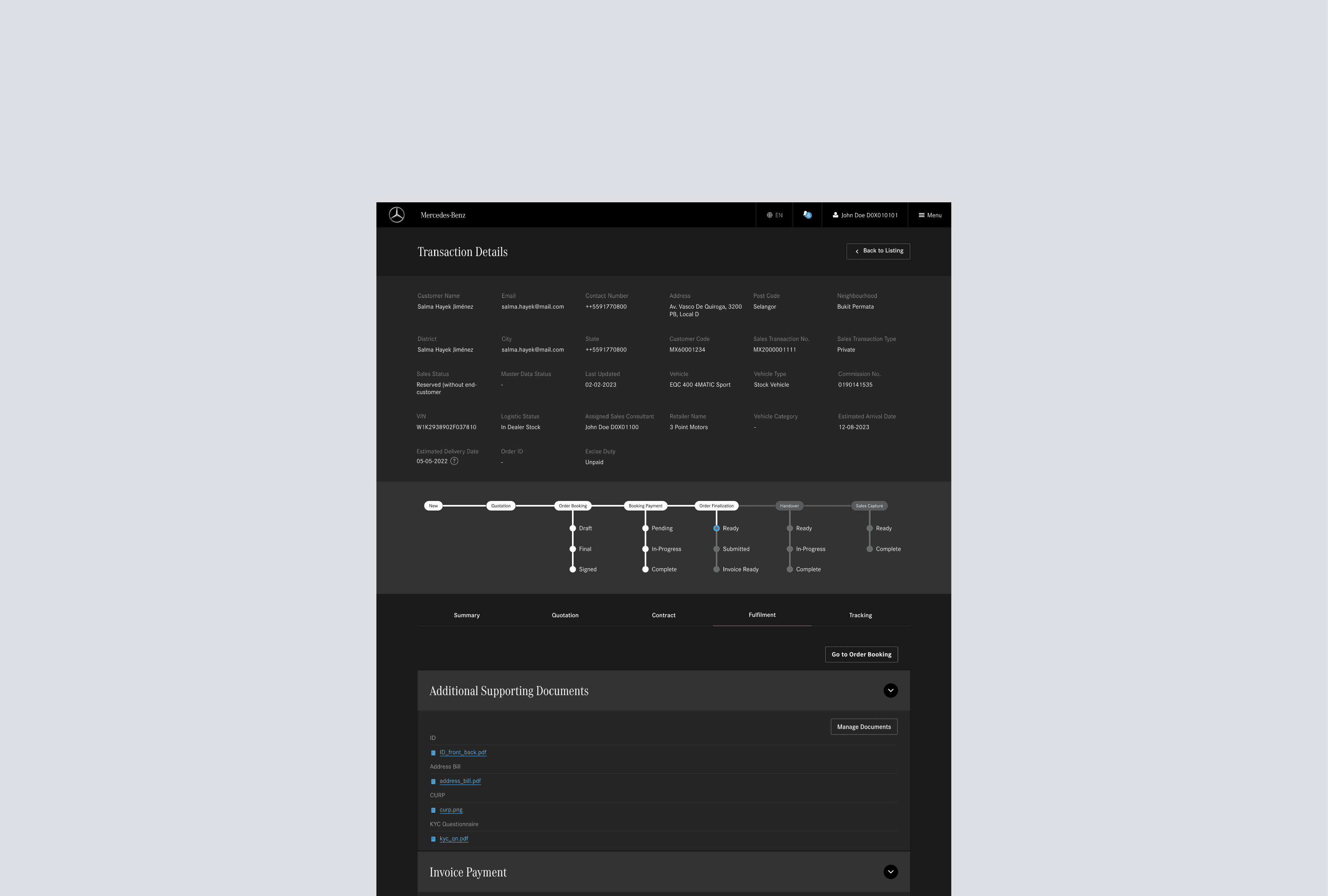The width and height of the screenshot is (1328, 896).
Task: Select the Order Finalization stage pill
Action: [716, 506]
